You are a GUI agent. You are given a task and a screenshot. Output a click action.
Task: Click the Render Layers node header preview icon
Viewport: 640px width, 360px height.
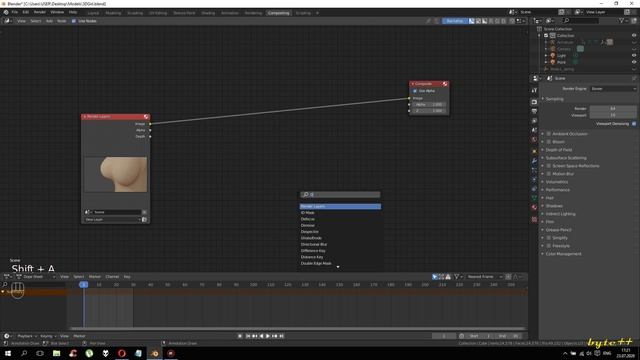pos(146,117)
